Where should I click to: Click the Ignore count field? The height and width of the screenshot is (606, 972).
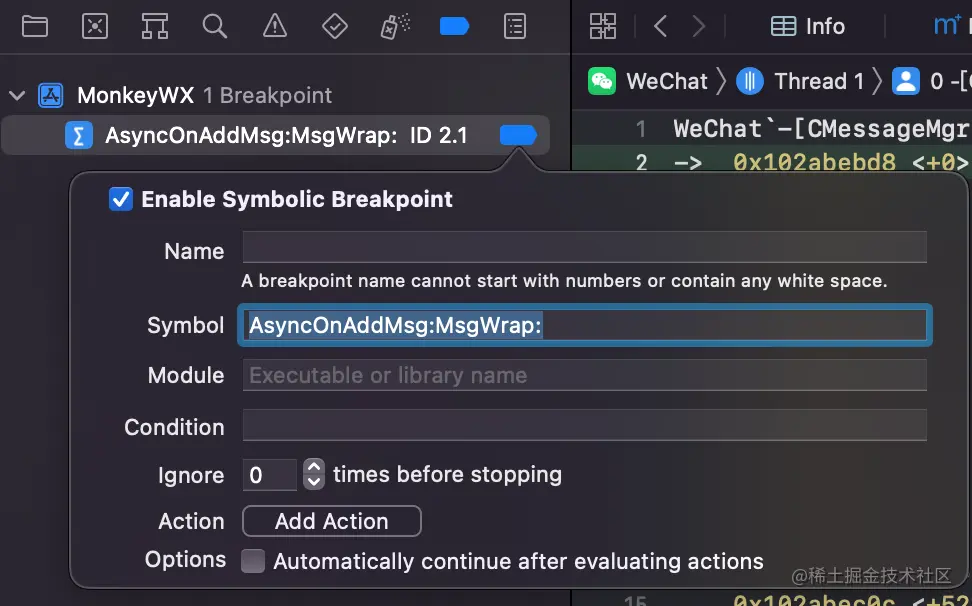point(269,475)
